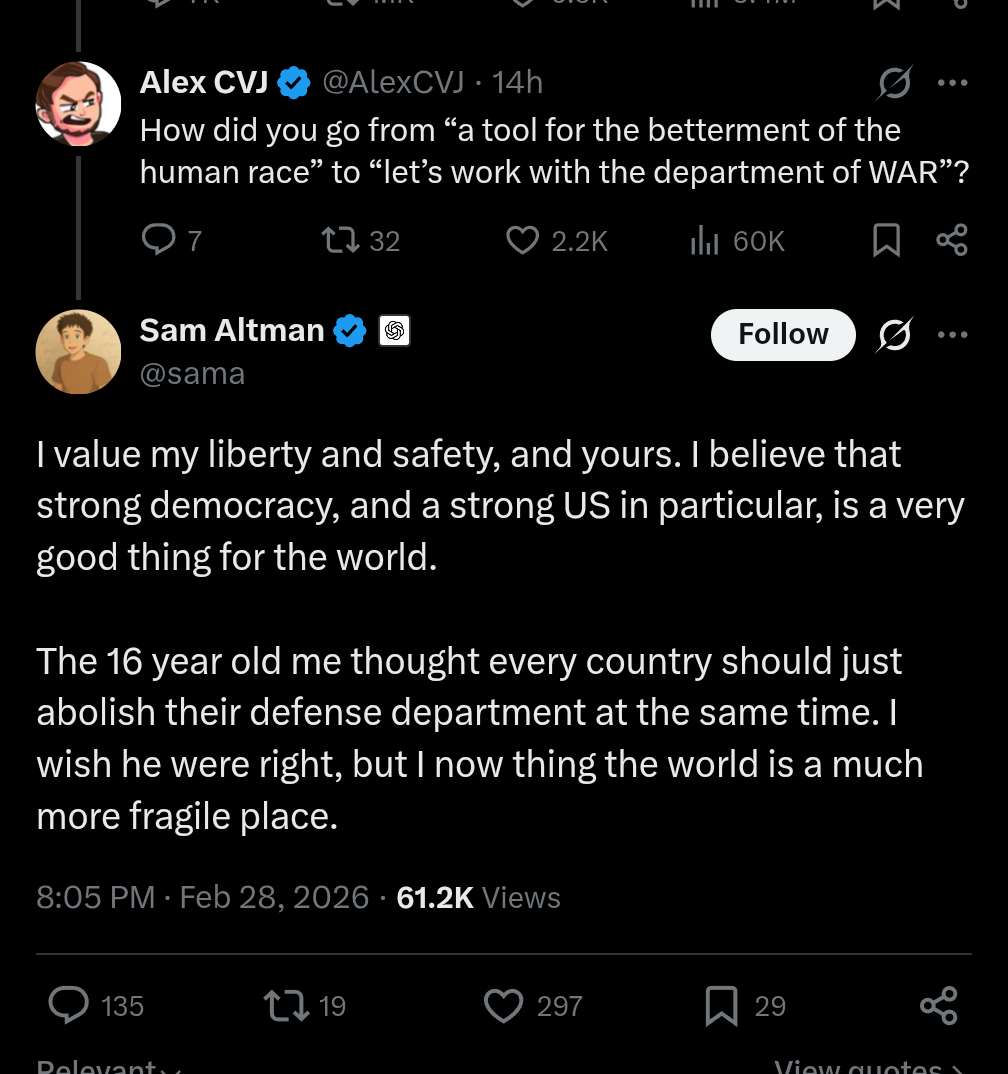Image resolution: width=1008 pixels, height=1074 pixels.
Task: Like Alex CVJ's tweet
Action: [x=522, y=240]
